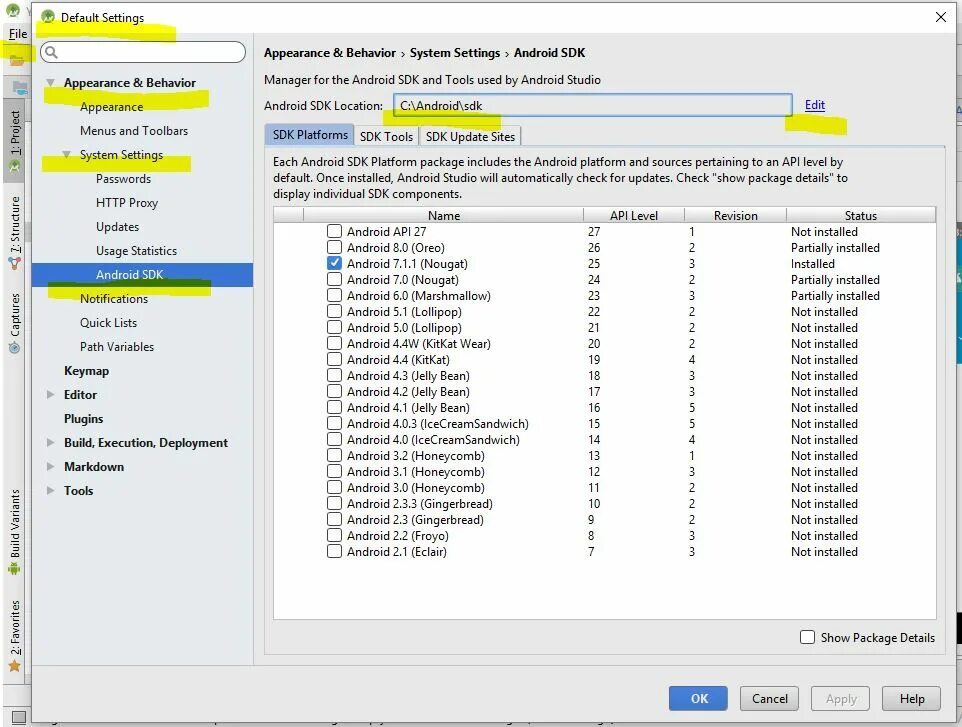Sort by the Name column header
This screenshot has height=727, width=962.
click(444, 215)
